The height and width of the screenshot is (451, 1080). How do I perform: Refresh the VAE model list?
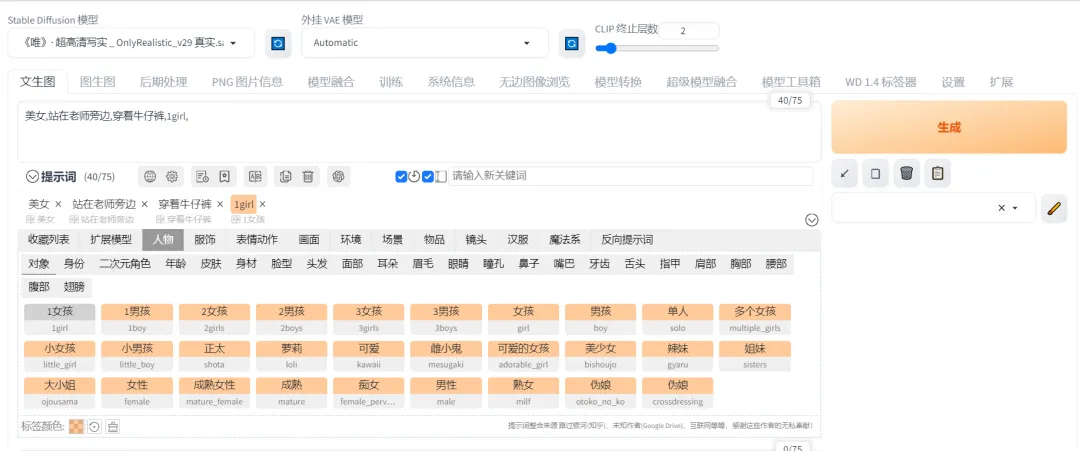click(x=571, y=43)
